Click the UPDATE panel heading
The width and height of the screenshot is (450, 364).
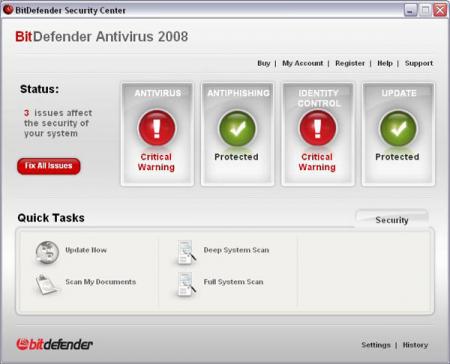(x=399, y=93)
